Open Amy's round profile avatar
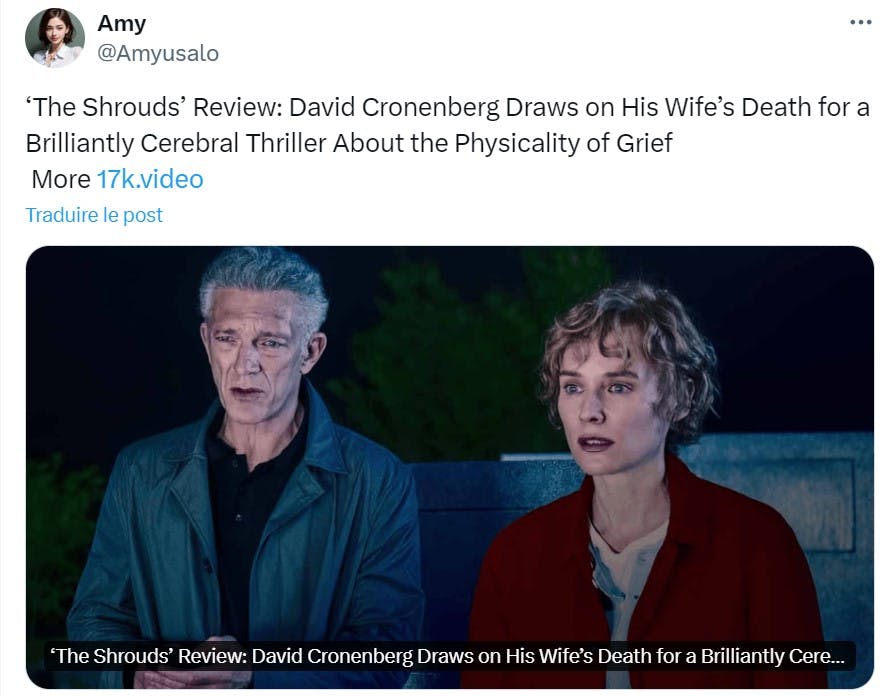Viewport: 892px width, 696px height. (55, 38)
